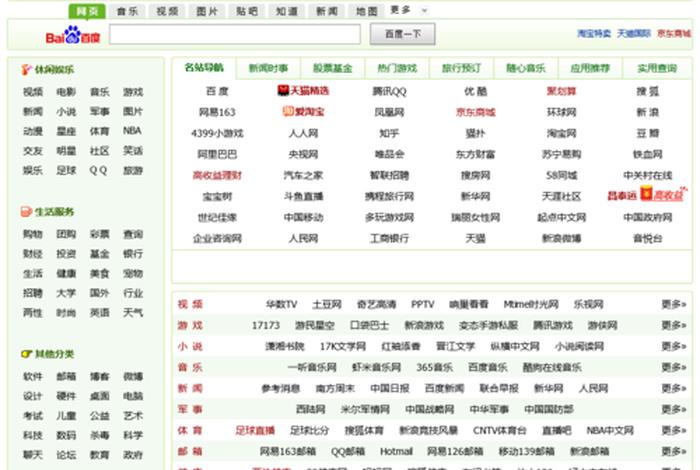Click the 休闲娱乐 section icon
This screenshot has height=470, width=700.
[26, 70]
